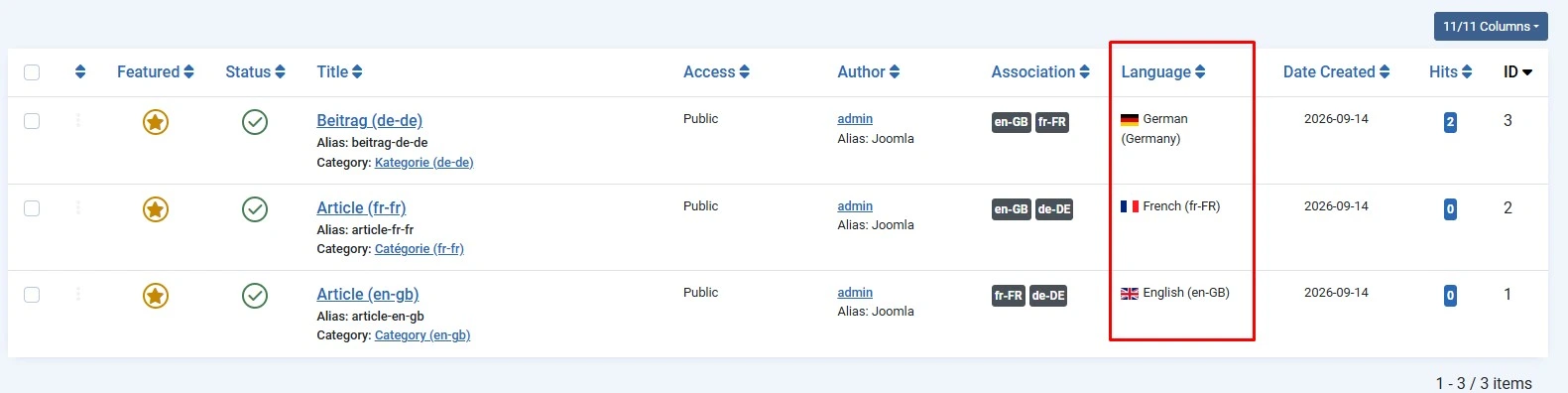1568x393 pixels.
Task: Unpublish Article (fr-fr) via status checkmark
Action: (x=255, y=209)
